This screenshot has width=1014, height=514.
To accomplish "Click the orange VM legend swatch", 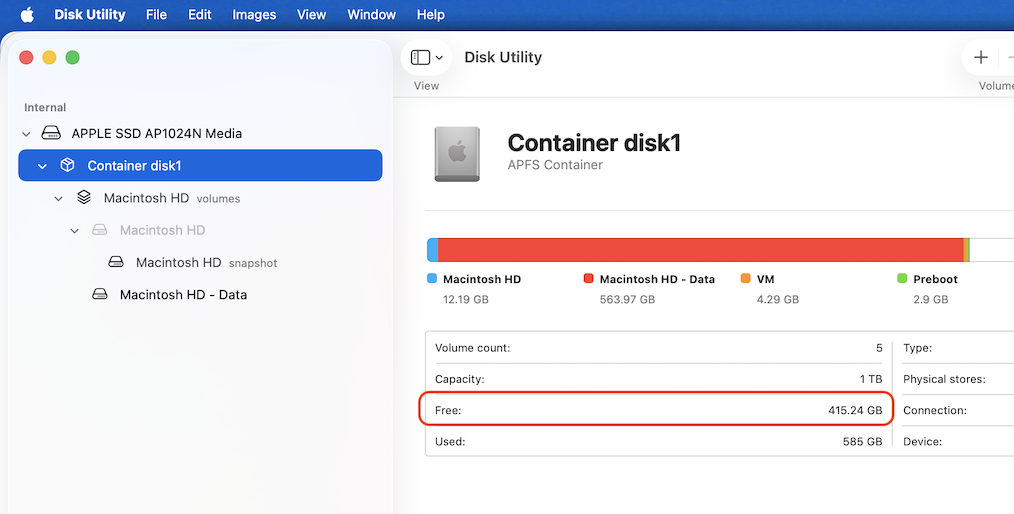I will click(746, 279).
